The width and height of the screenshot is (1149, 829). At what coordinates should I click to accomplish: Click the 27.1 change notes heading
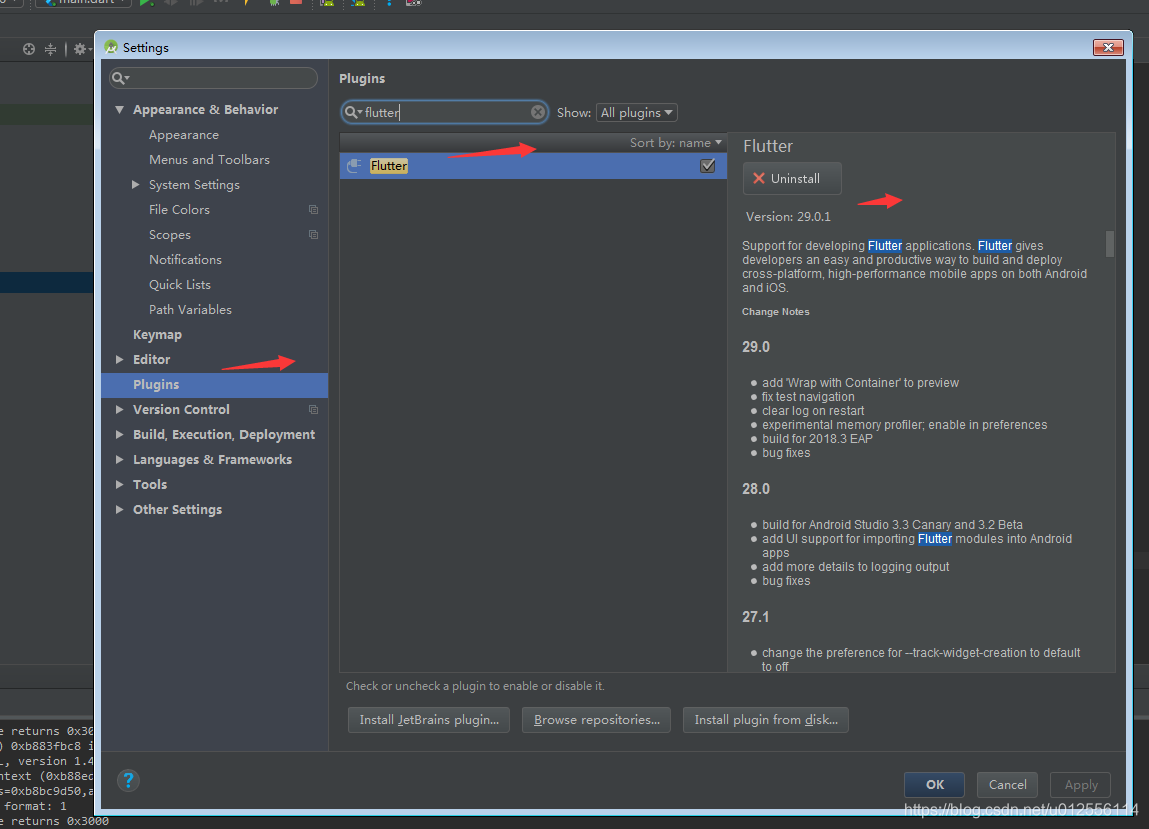tap(755, 617)
